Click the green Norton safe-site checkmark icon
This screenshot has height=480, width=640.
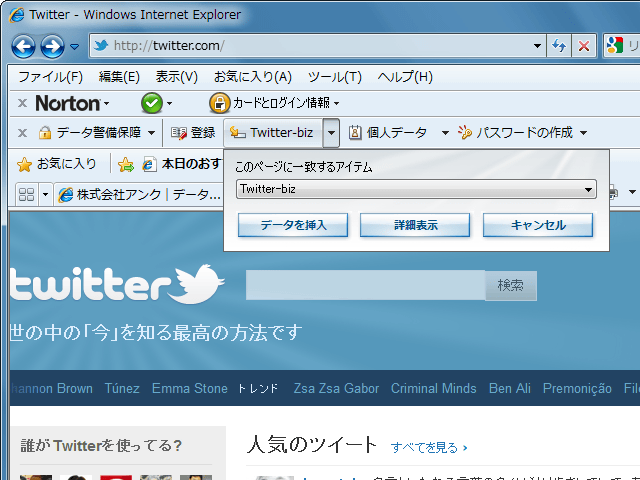tap(152, 103)
